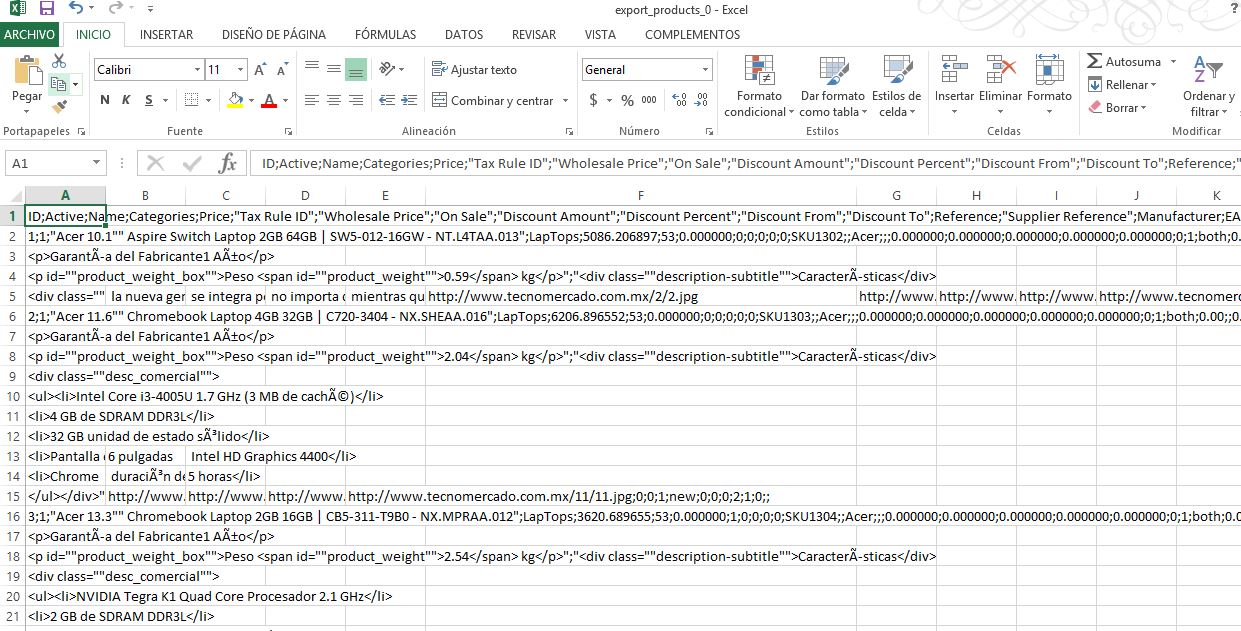Click Rellenar button

click(x=1122, y=85)
